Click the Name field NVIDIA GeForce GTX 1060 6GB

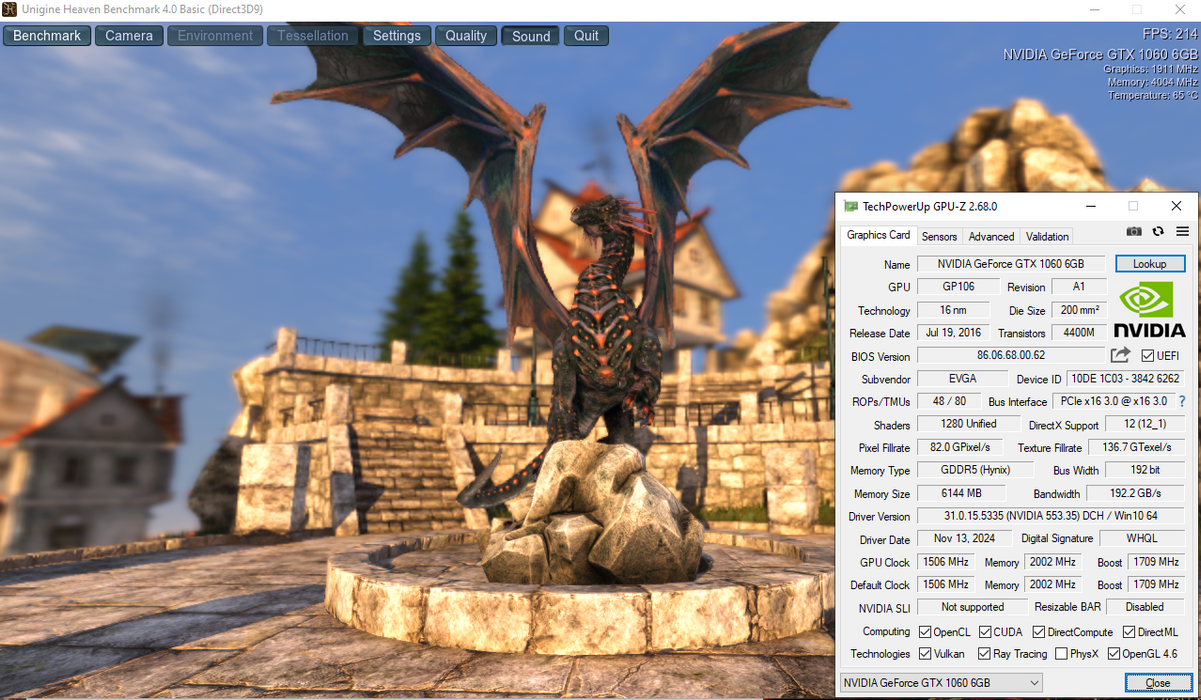coord(1010,264)
